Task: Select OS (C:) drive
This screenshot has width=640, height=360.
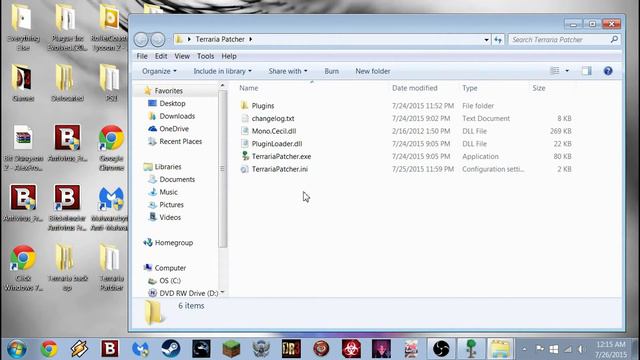Action: tap(170, 281)
